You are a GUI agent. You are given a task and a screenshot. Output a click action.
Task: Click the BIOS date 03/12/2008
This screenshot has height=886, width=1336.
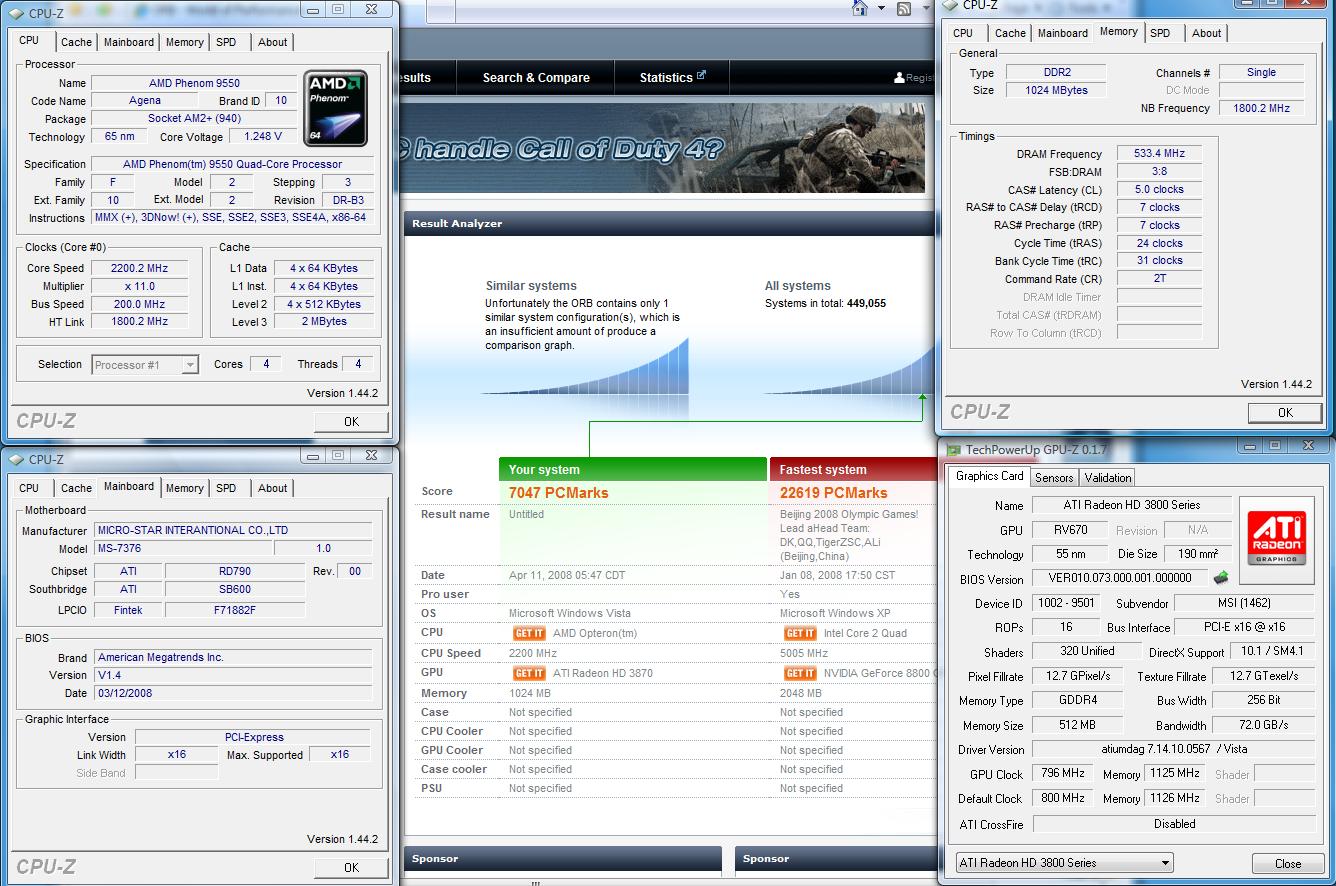pos(233,693)
